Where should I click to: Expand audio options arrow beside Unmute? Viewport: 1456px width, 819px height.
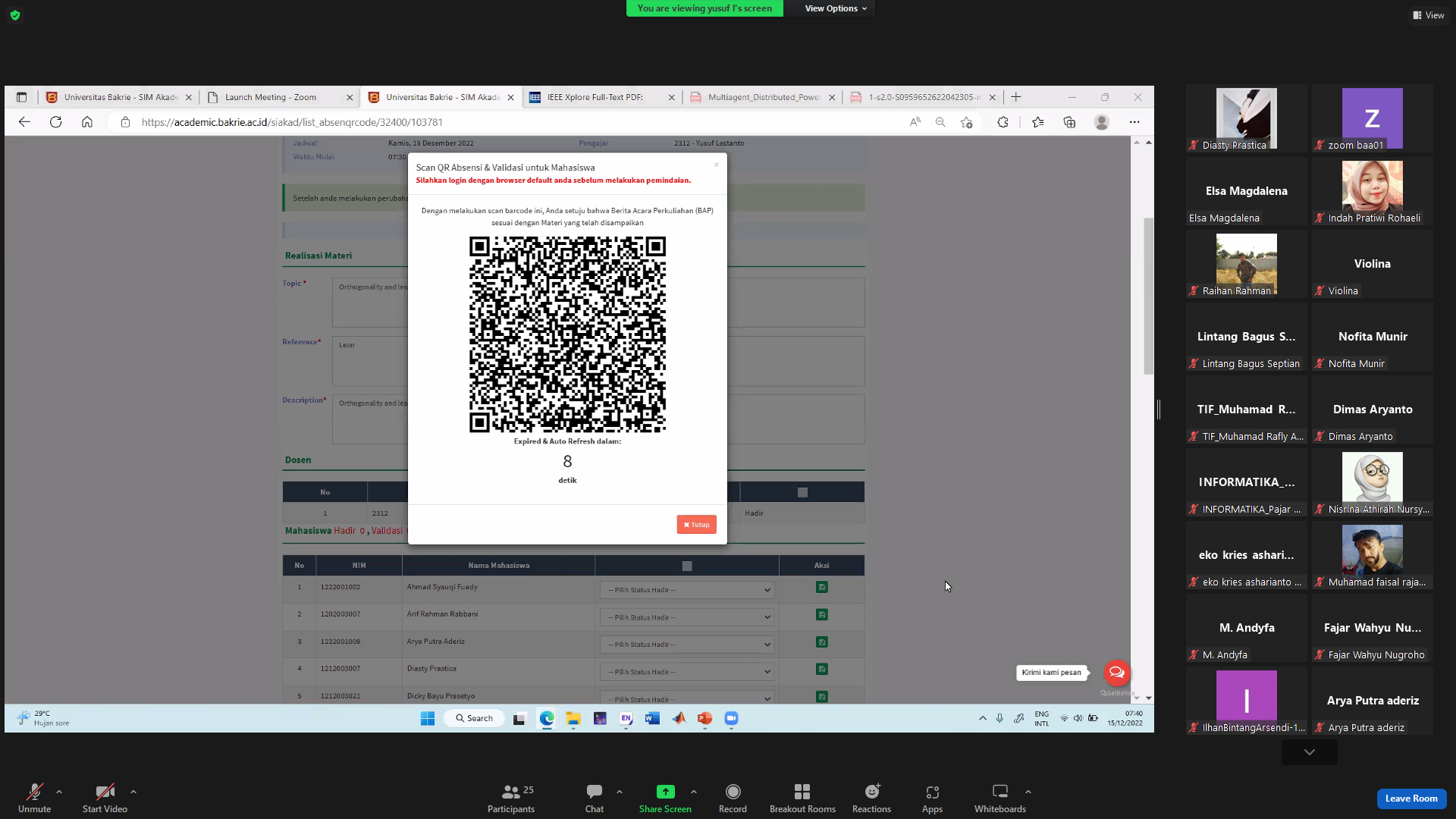pos(59,792)
